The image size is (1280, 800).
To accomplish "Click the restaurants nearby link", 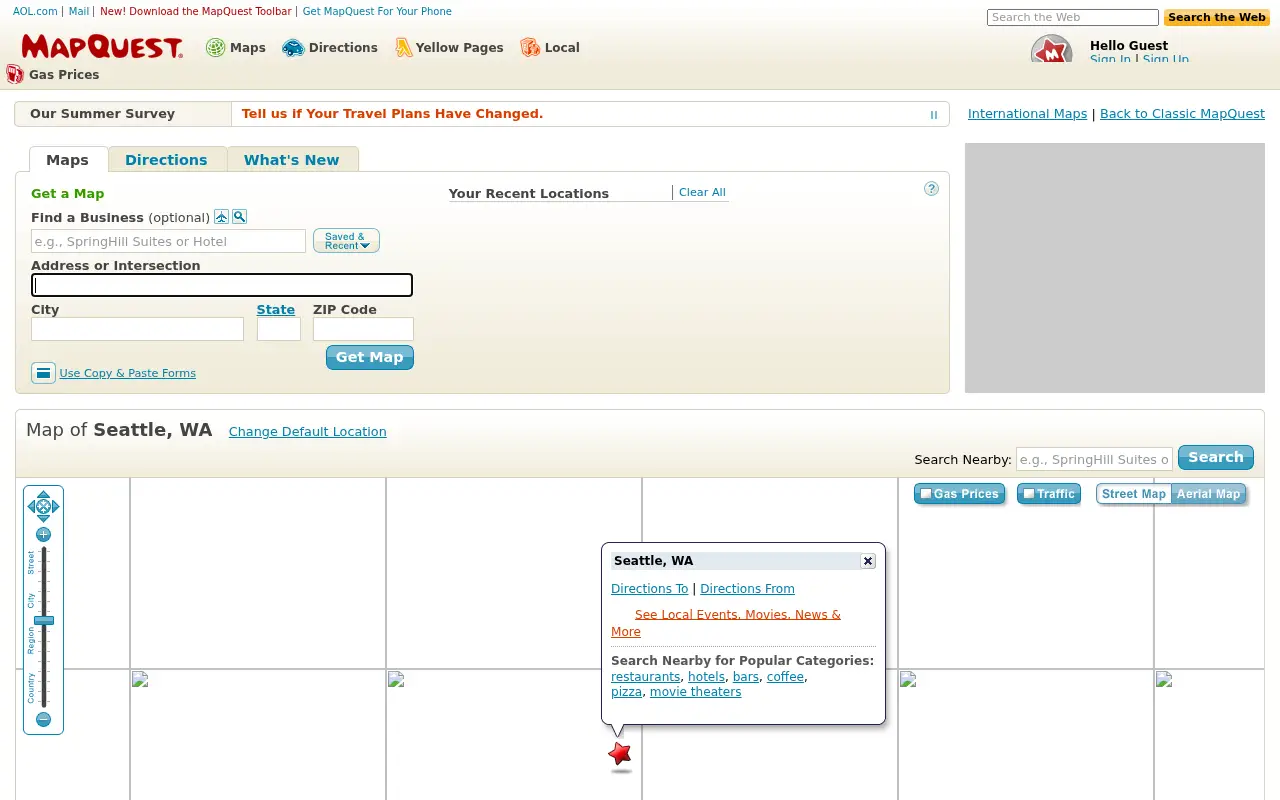I will [x=645, y=677].
